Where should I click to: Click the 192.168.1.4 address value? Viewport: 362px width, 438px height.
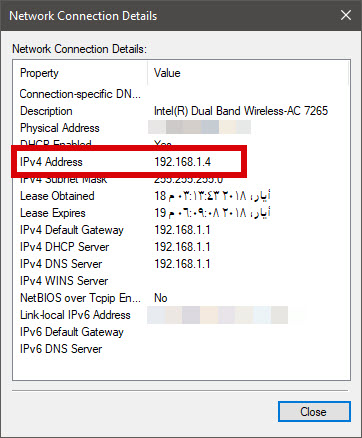[x=183, y=162]
